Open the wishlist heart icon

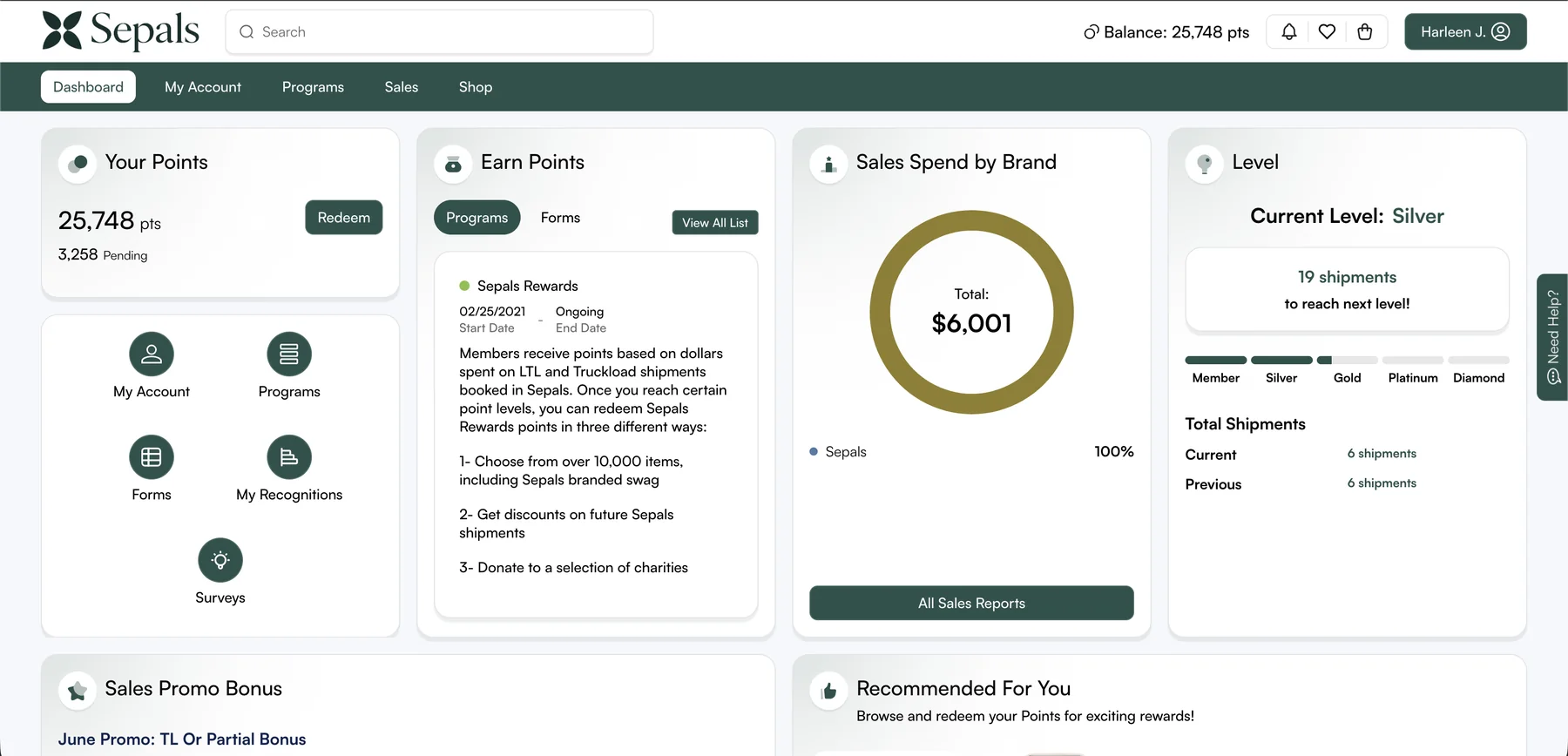pyautogui.click(x=1327, y=31)
